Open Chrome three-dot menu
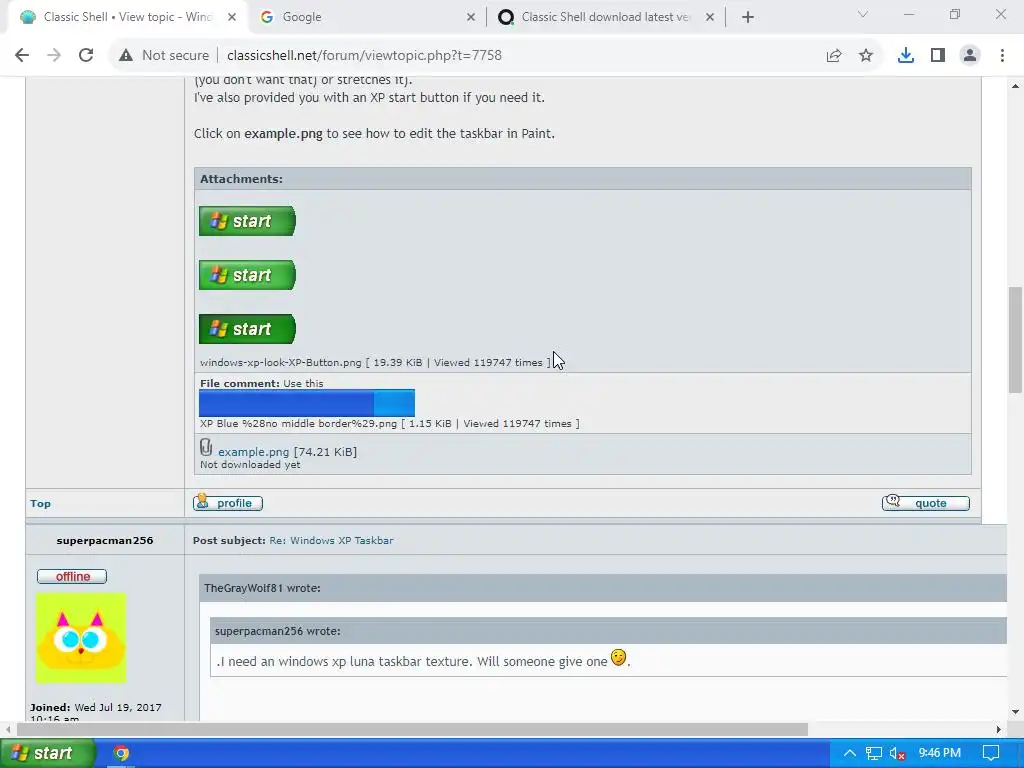Viewport: 1024px width, 768px height. click(1002, 56)
